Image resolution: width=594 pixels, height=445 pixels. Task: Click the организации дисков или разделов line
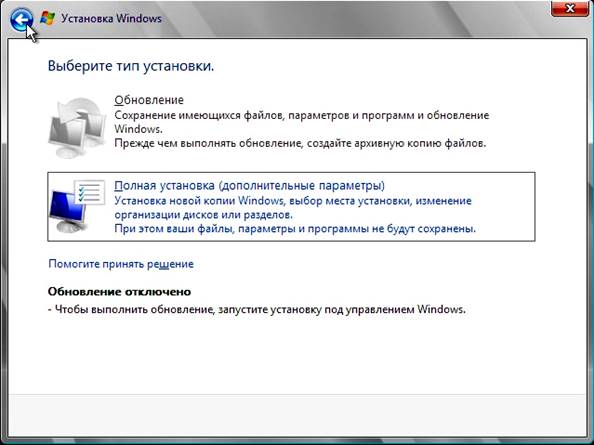(x=204, y=215)
